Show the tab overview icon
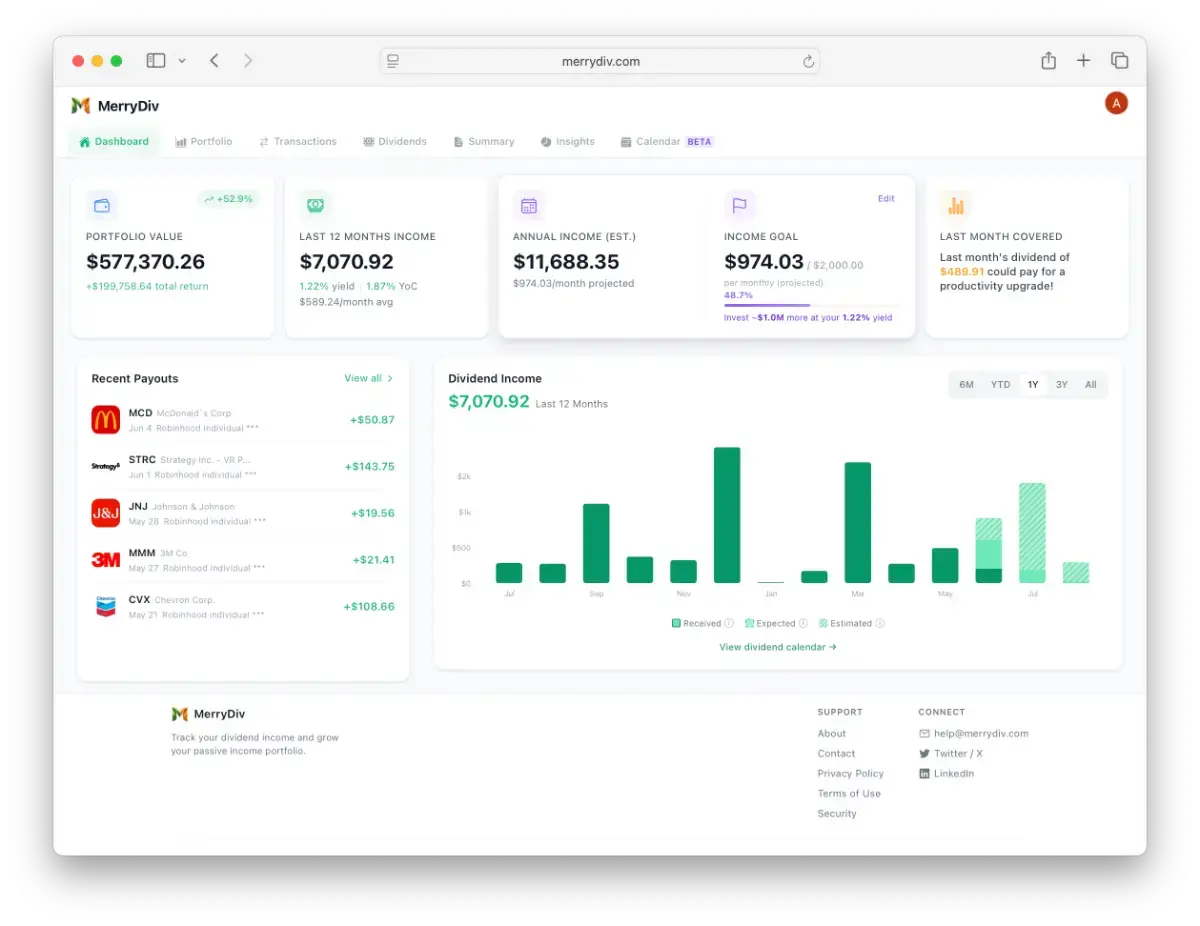 click(x=1120, y=61)
